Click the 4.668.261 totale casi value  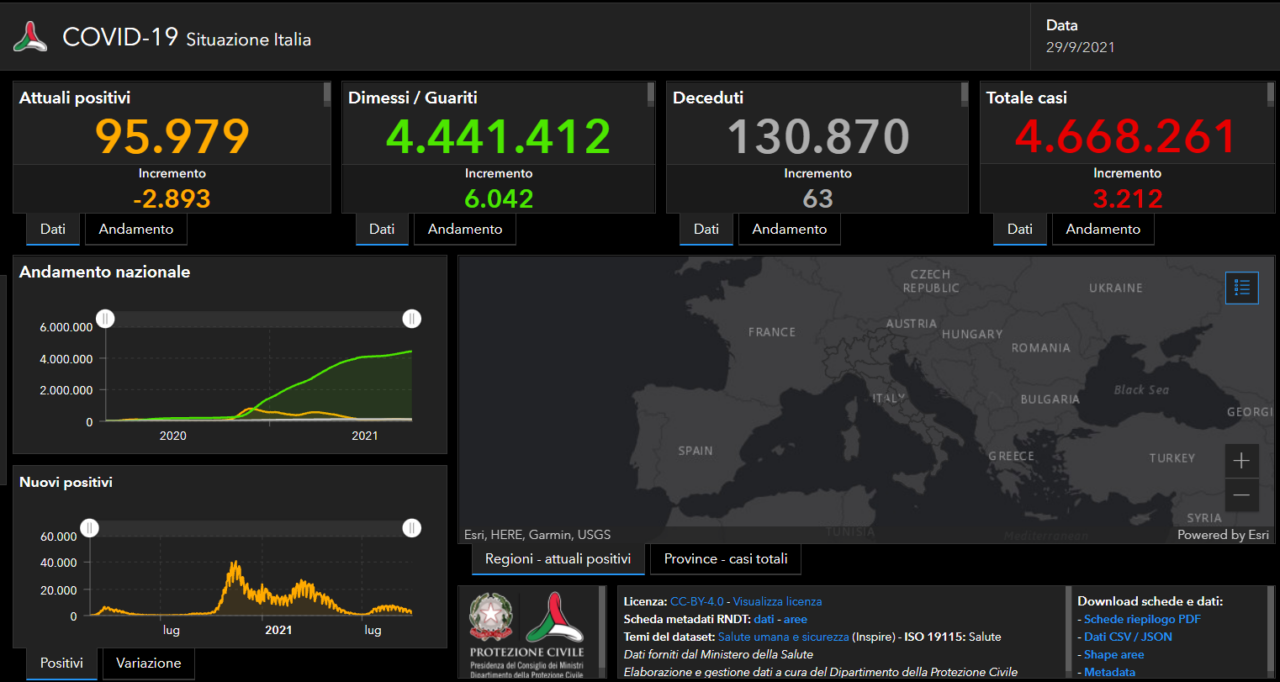coord(1126,137)
